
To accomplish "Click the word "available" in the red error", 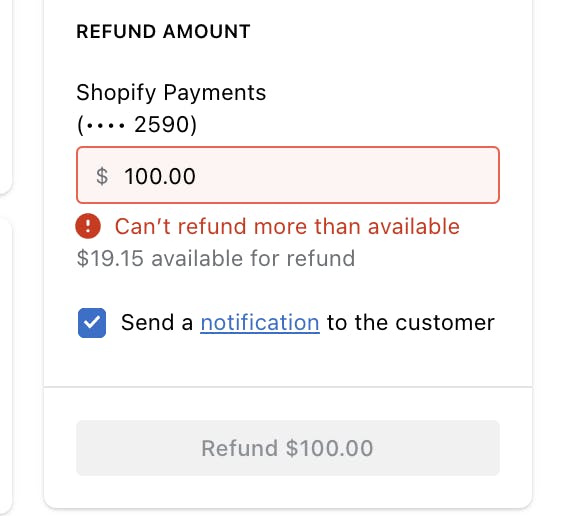I will (414, 226).
